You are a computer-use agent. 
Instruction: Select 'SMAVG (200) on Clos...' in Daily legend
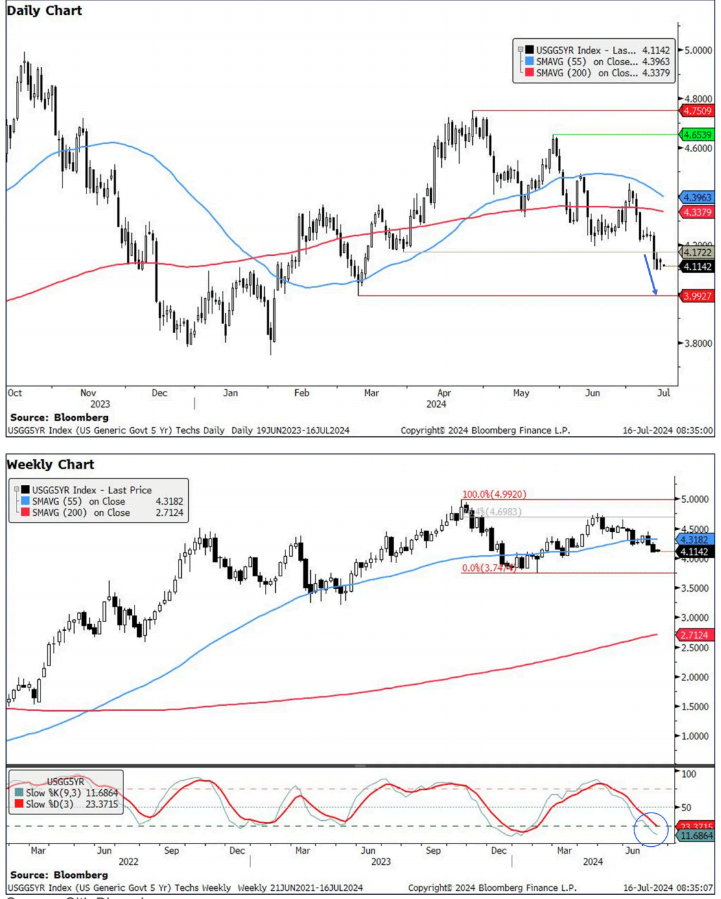point(586,73)
